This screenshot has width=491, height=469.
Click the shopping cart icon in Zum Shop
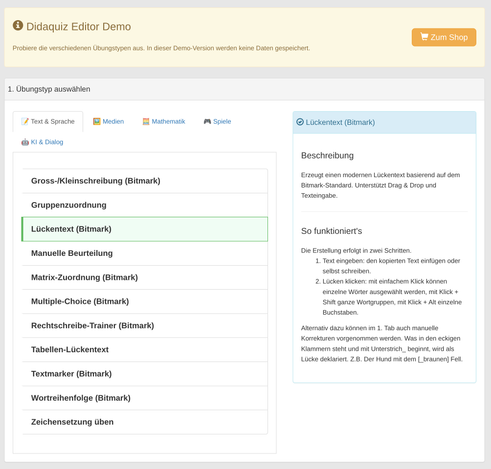point(424,37)
